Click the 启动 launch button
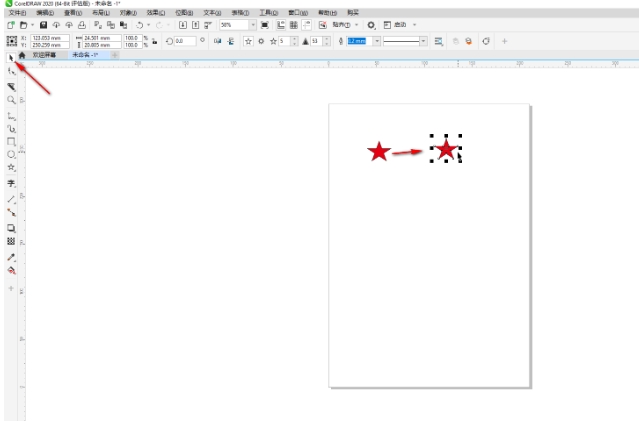 coord(400,24)
